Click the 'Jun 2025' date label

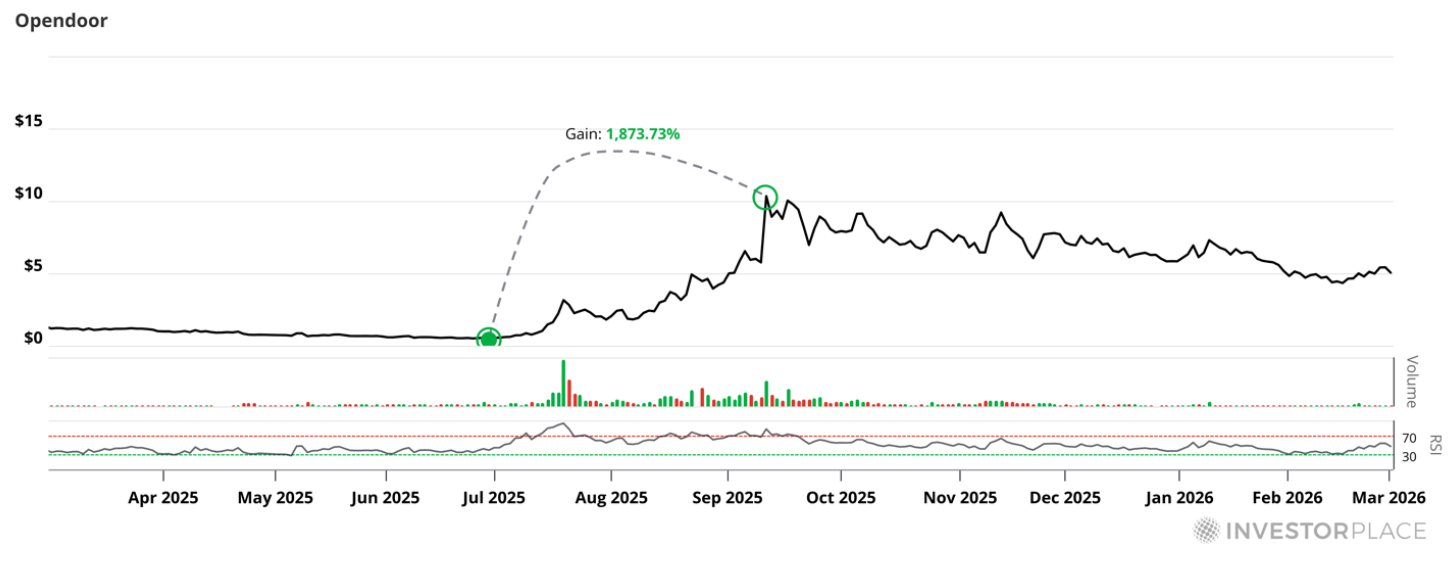coord(386,497)
